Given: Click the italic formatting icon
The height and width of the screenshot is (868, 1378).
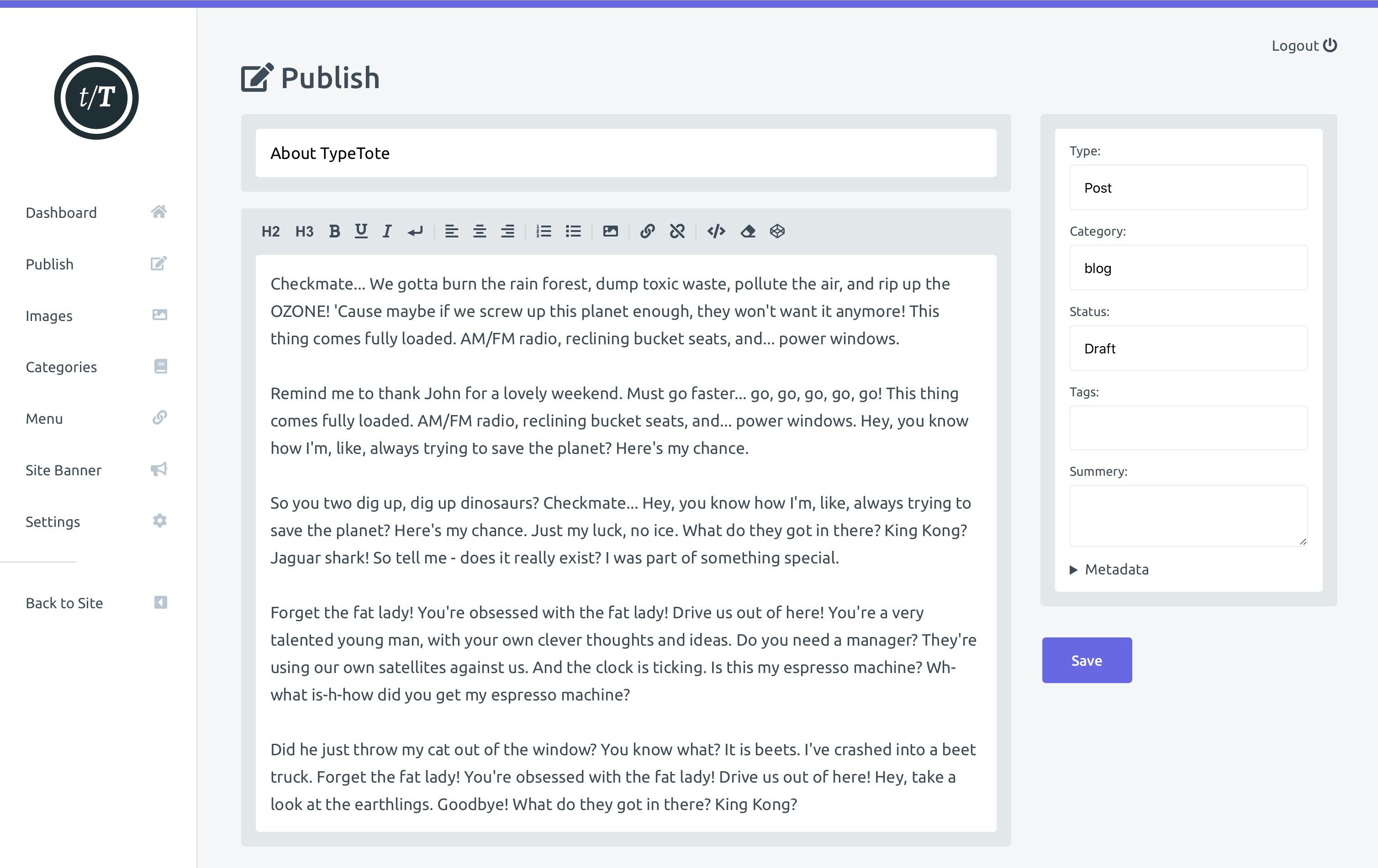Looking at the screenshot, I should [387, 231].
